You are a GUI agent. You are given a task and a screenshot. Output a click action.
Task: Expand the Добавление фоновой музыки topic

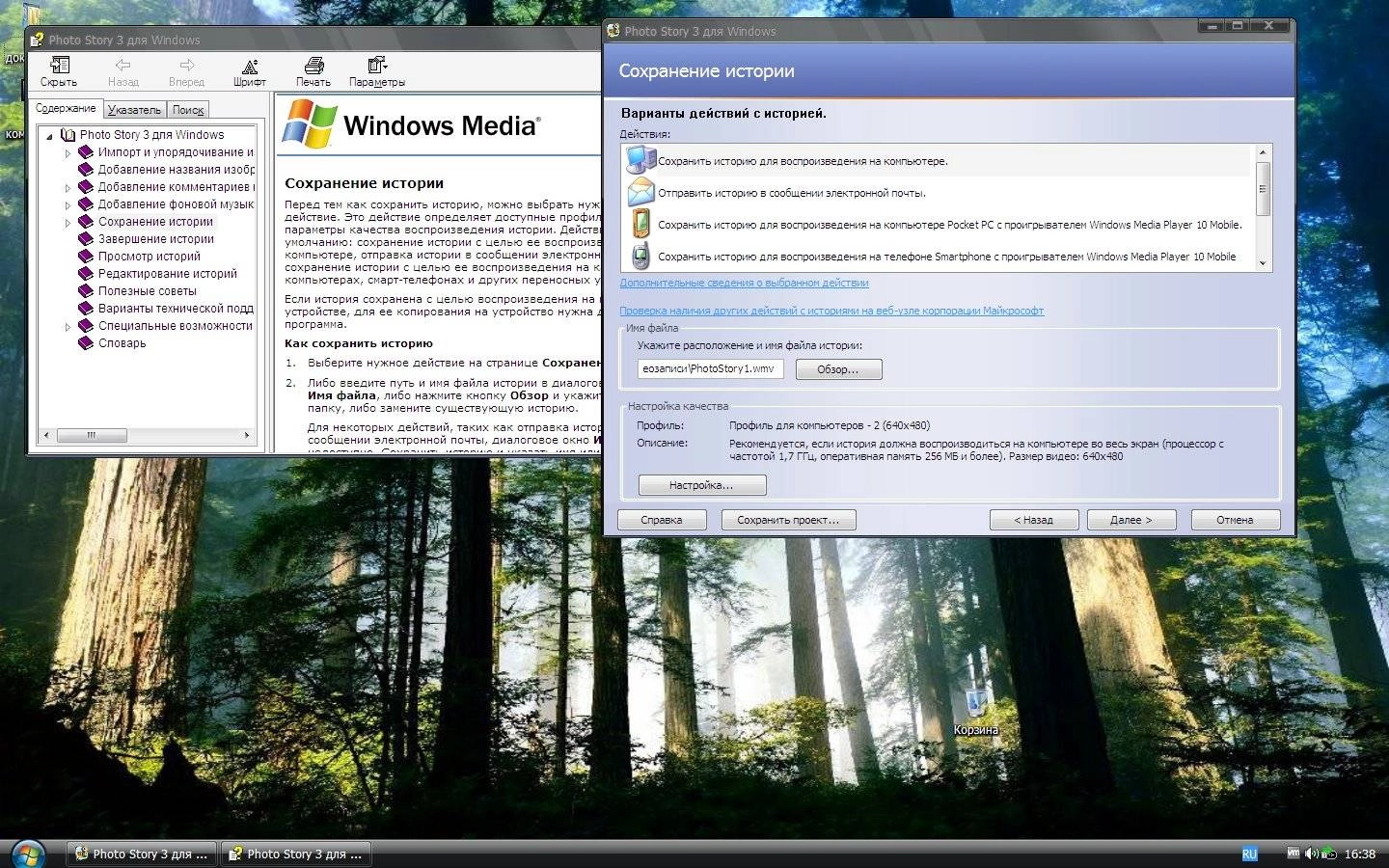click(68, 205)
